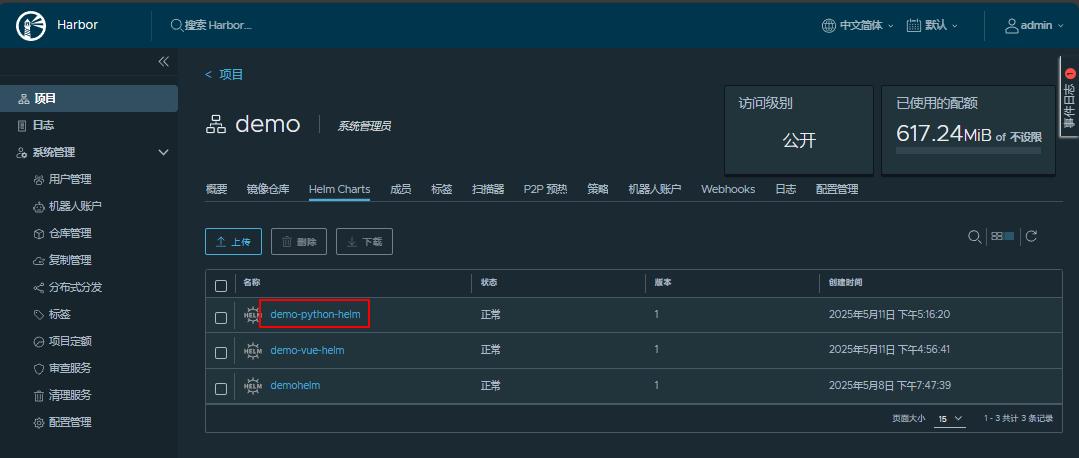Open the 扫描器 tab
Screen dimensions: 1079x458
[488, 189]
